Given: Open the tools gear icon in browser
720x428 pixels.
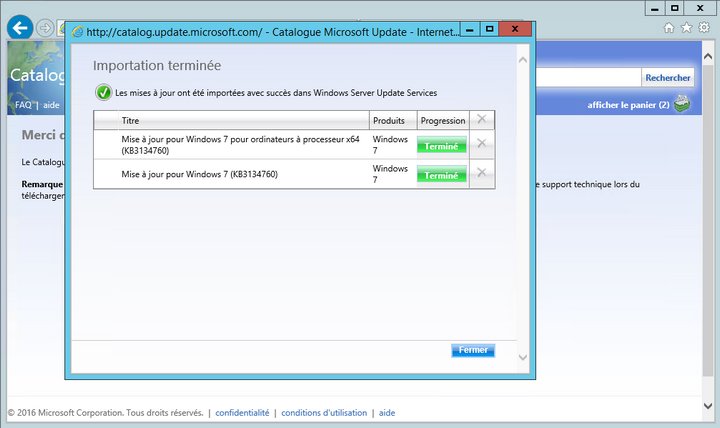Looking at the screenshot, I should (x=704, y=28).
